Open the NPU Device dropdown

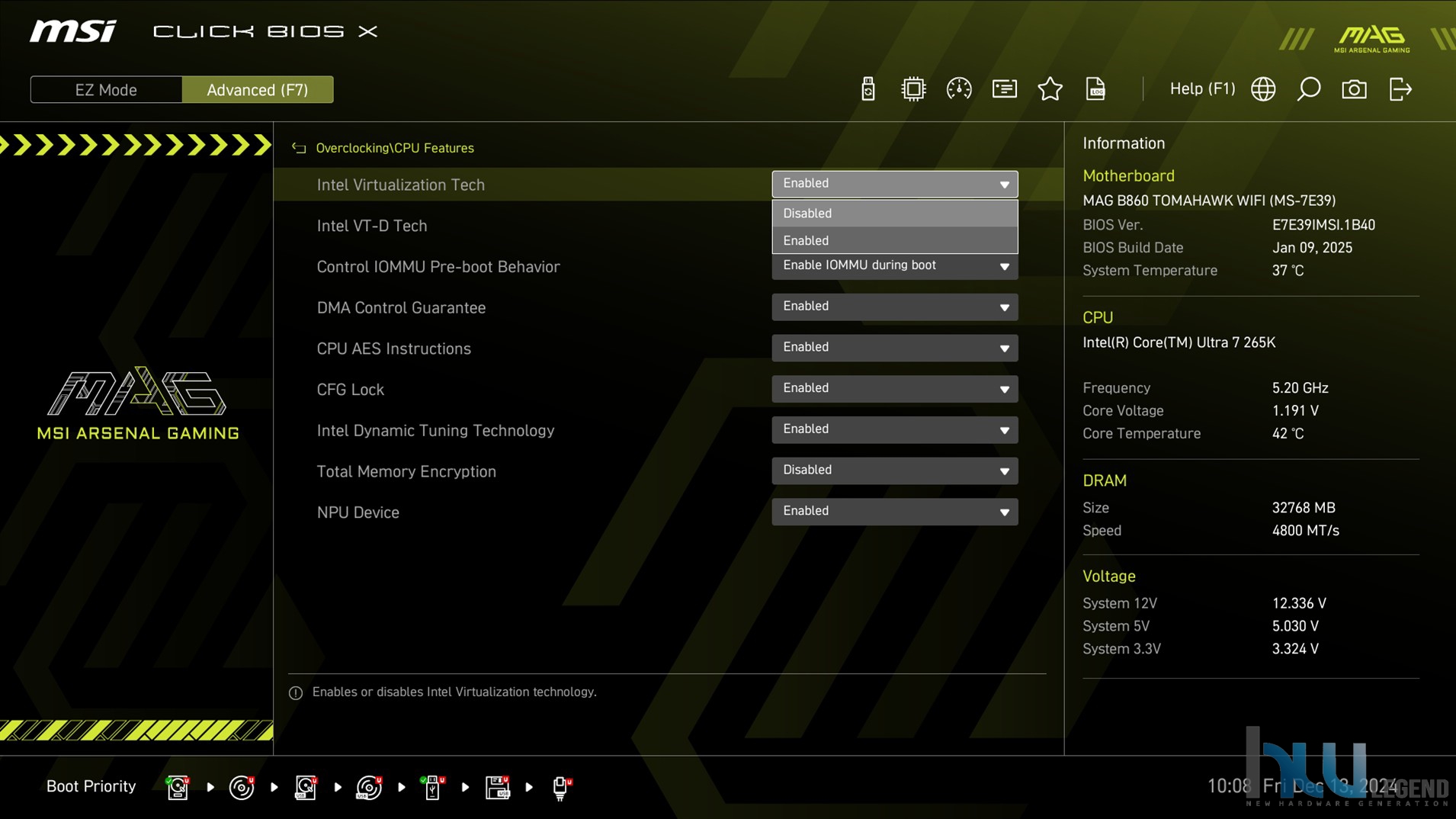point(894,512)
